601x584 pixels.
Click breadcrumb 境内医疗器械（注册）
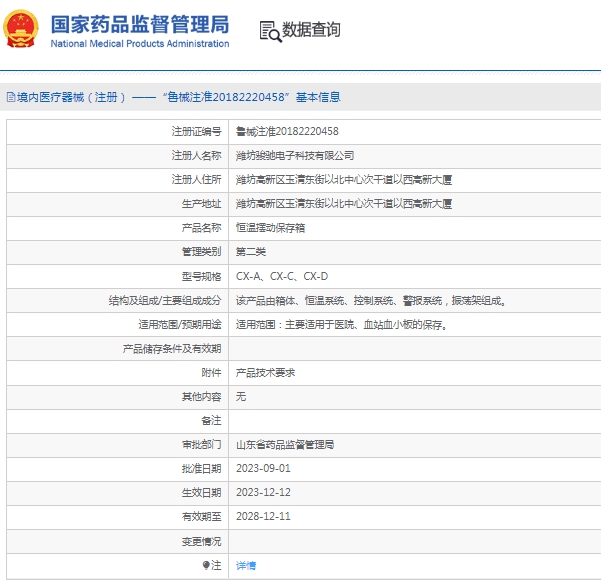(71, 97)
